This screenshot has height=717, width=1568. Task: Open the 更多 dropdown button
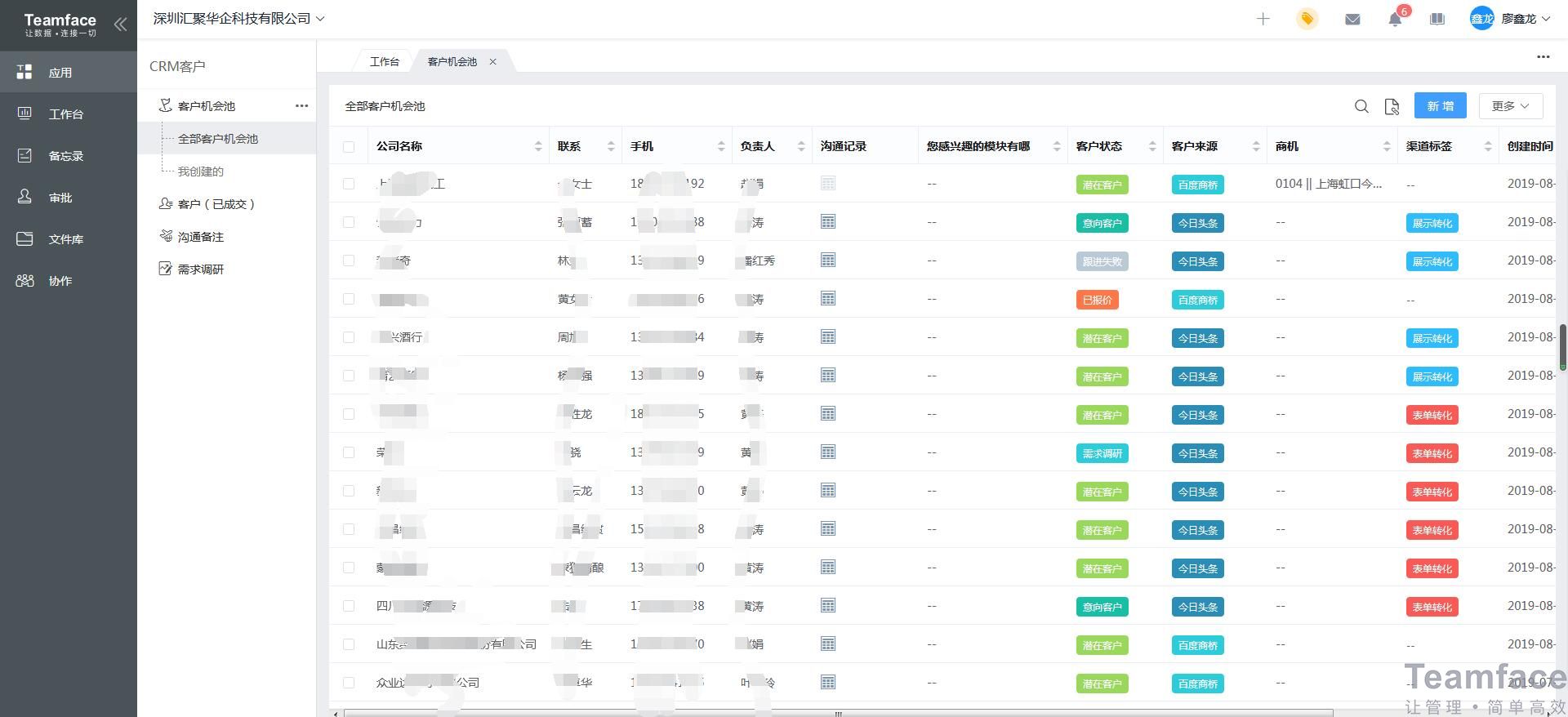click(x=1510, y=106)
